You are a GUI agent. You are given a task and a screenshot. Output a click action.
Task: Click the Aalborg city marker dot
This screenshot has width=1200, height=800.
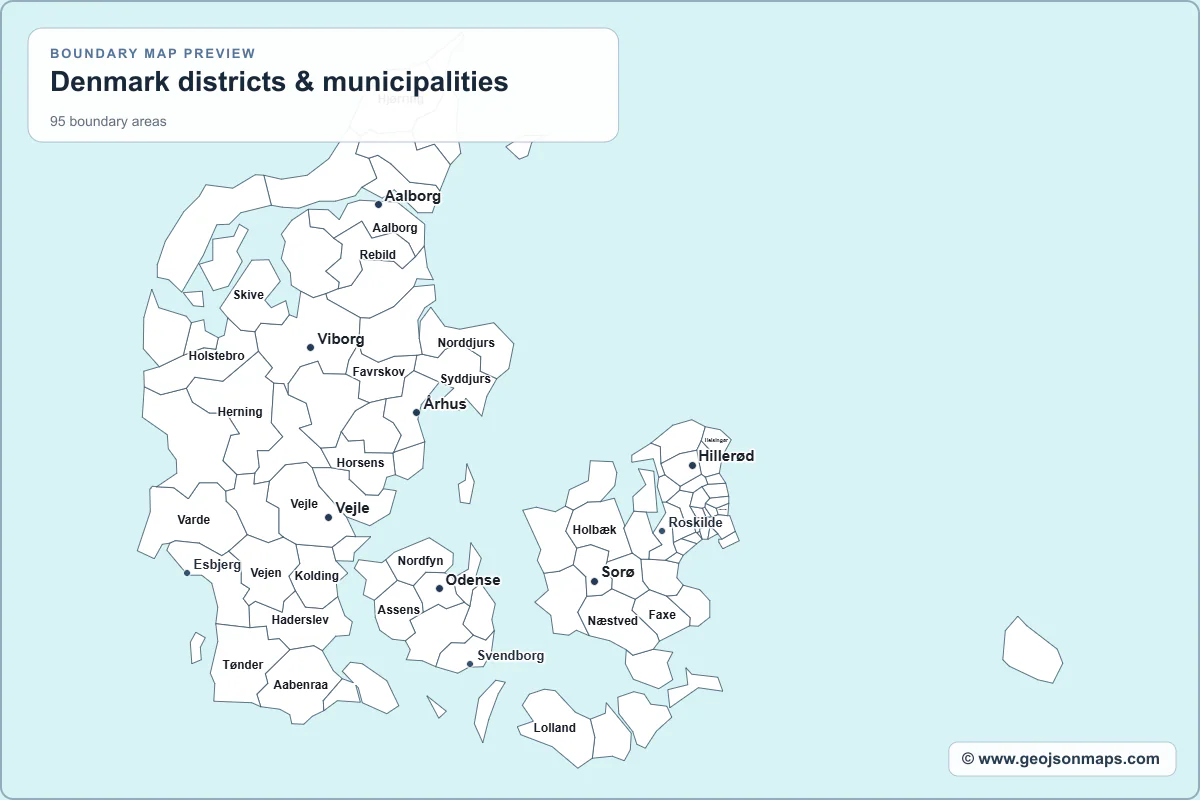(378, 204)
